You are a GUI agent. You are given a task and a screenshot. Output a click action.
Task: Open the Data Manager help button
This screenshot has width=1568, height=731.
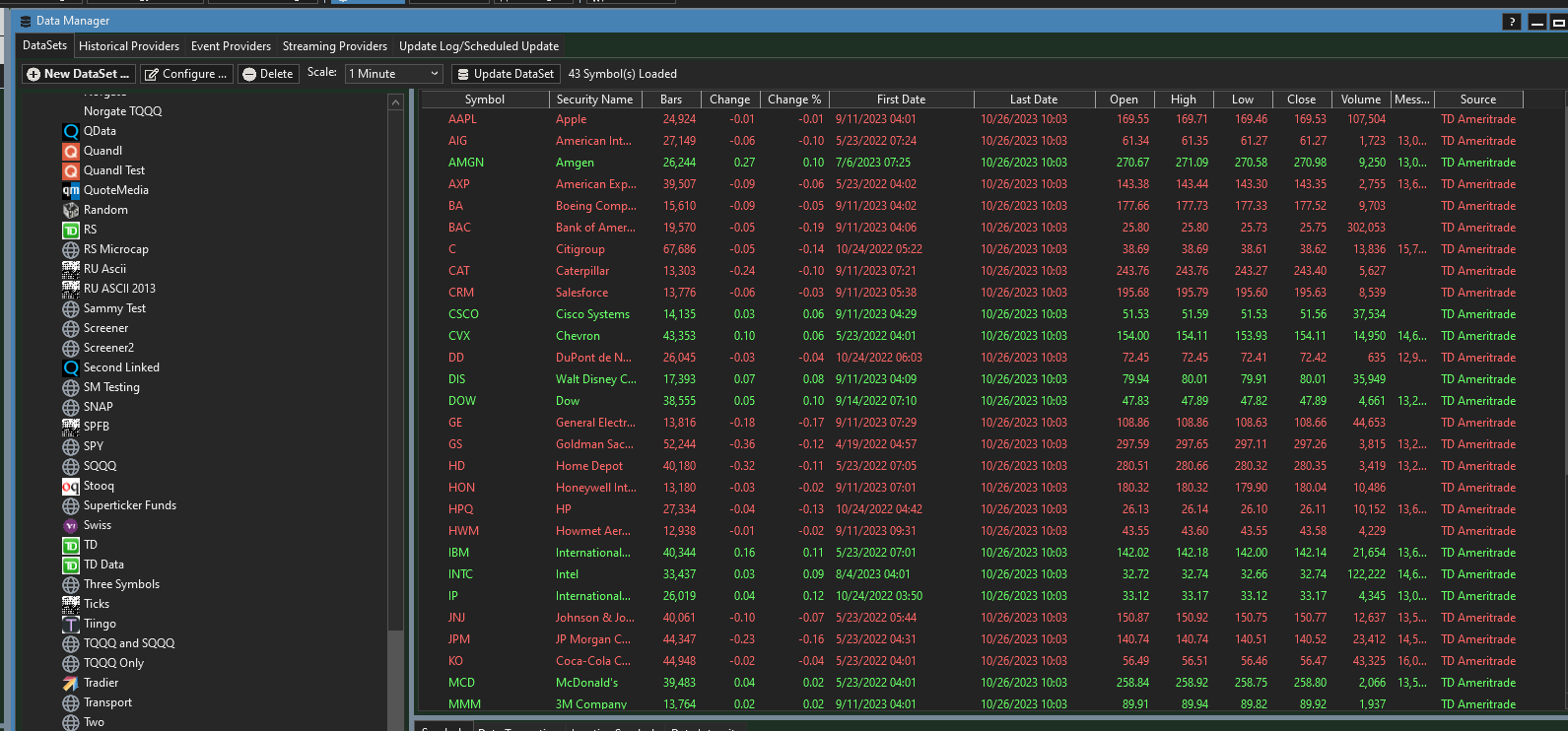(1512, 22)
